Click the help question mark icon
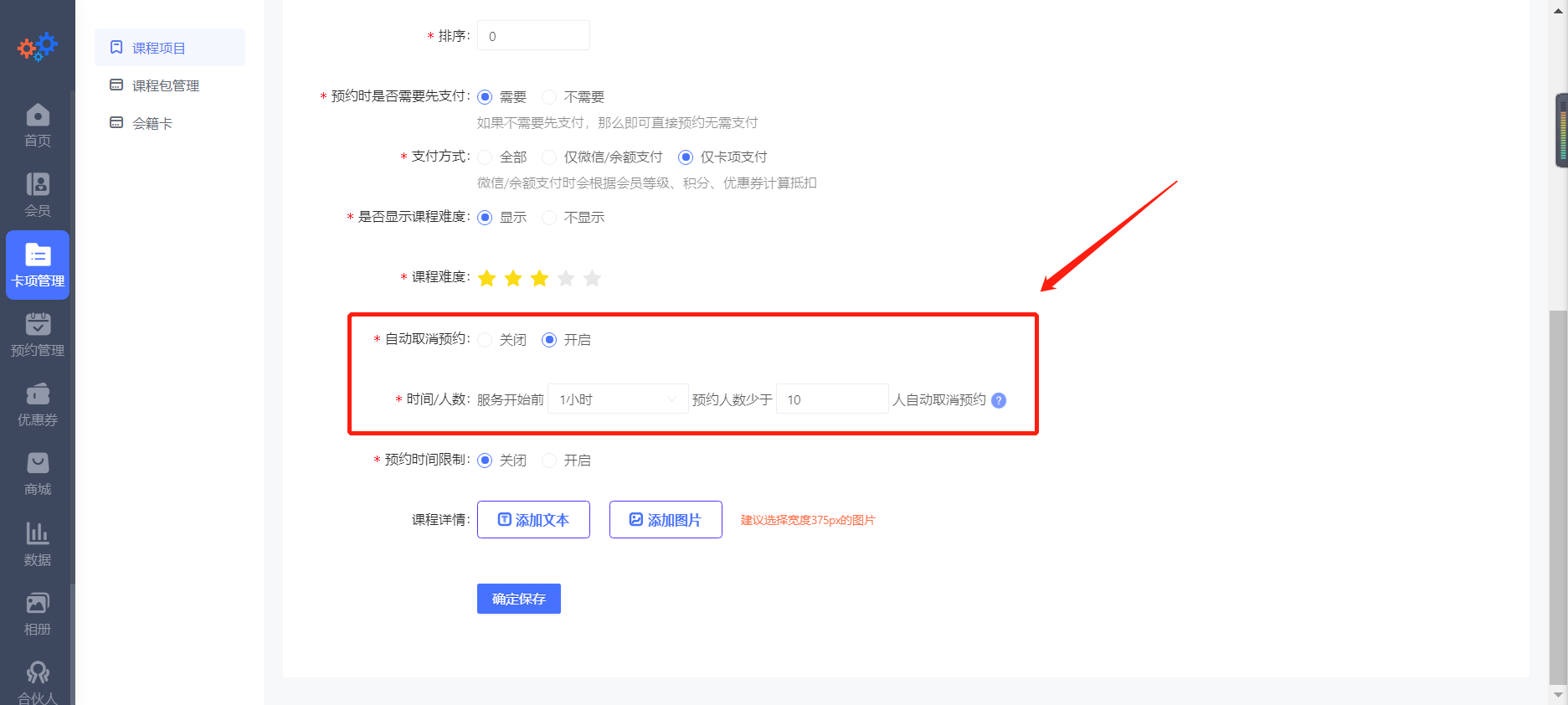This screenshot has height=705, width=1568. 999,400
